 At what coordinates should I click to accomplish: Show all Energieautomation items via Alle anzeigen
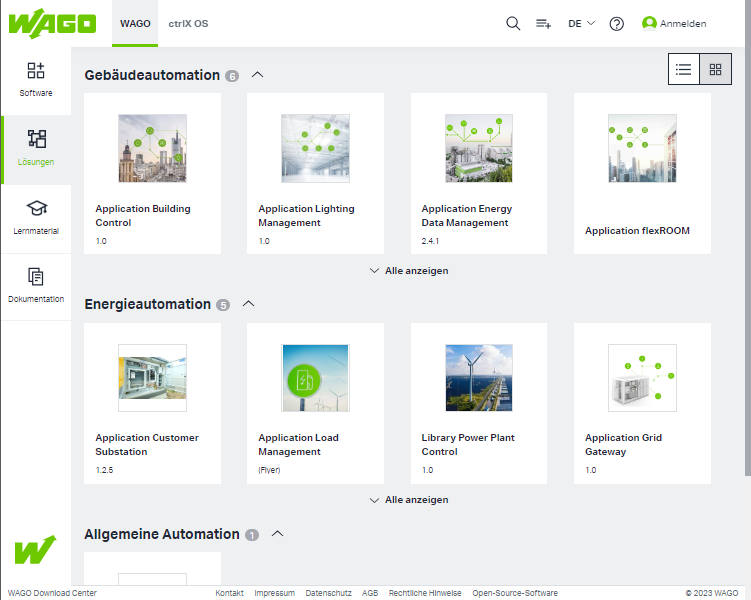[409, 499]
